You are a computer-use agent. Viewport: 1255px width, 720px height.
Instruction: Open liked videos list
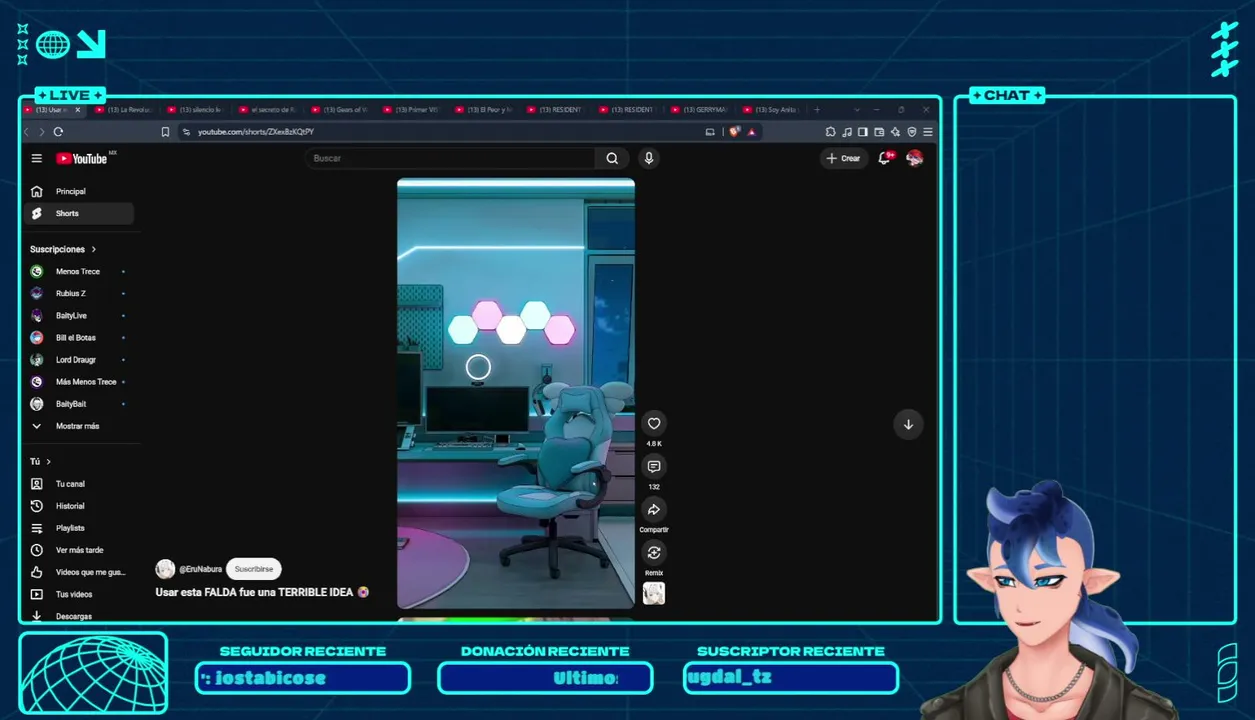coord(78,572)
